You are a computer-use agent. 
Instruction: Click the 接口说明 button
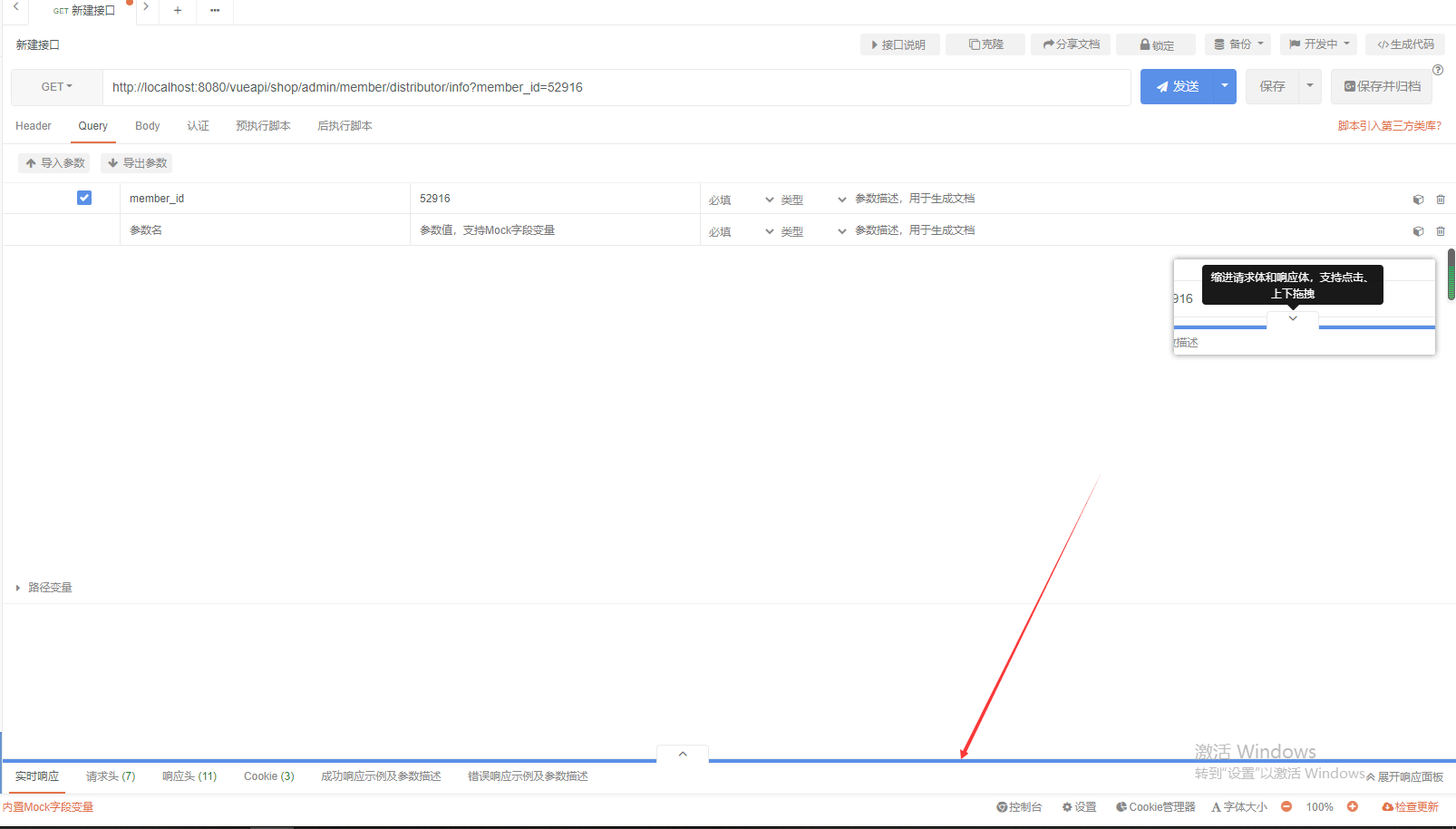point(899,44)
